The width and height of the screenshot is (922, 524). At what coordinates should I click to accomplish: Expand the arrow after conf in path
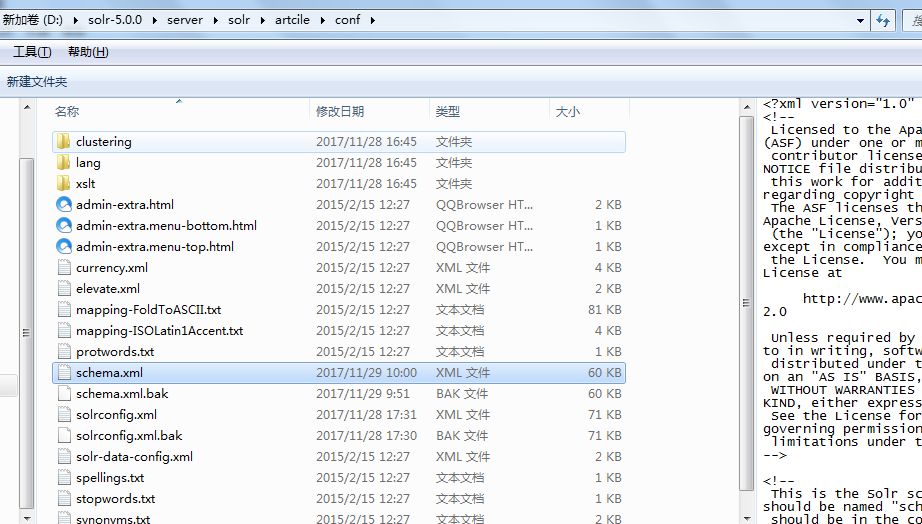click(372, 20)
